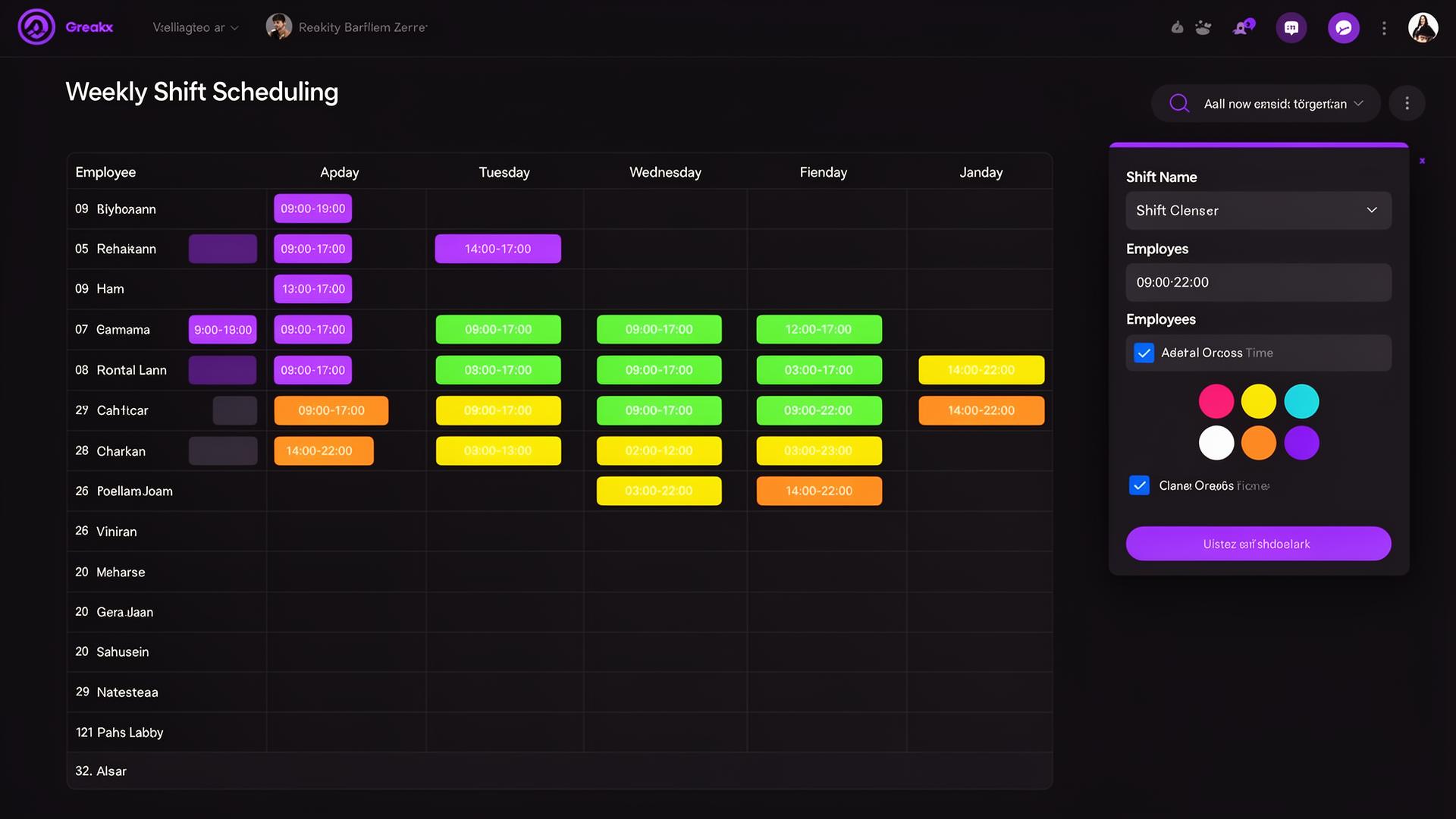Pick the yellow color swatch

pos(1258,401)
